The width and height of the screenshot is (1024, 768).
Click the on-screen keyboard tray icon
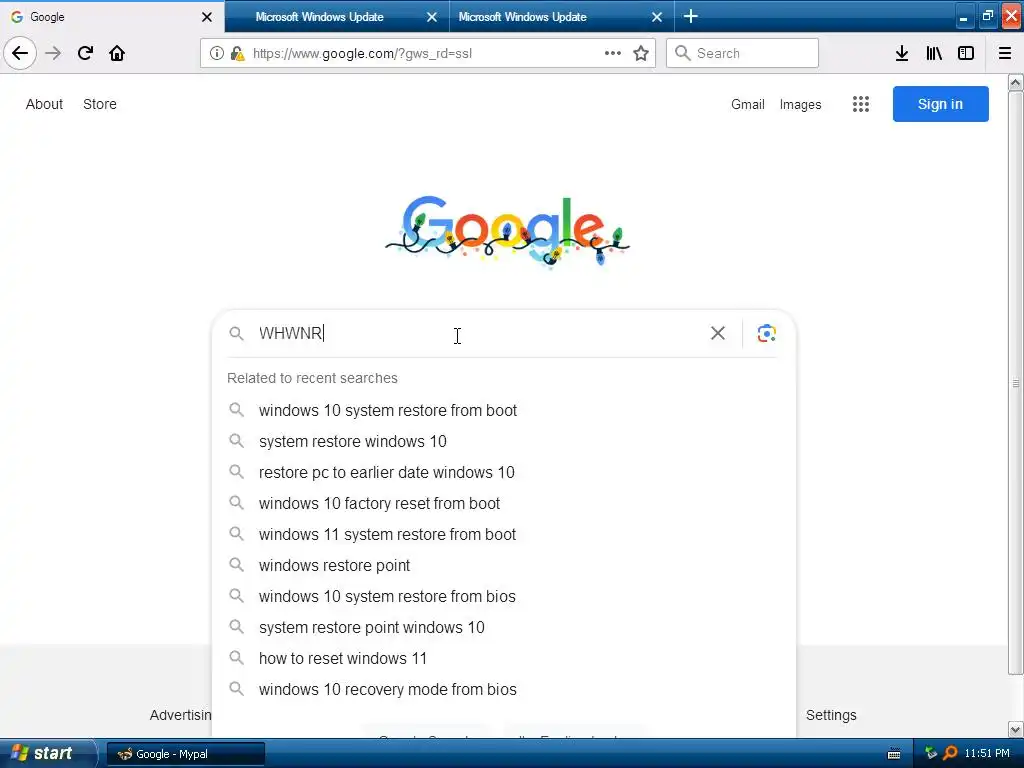click(894, 754)
